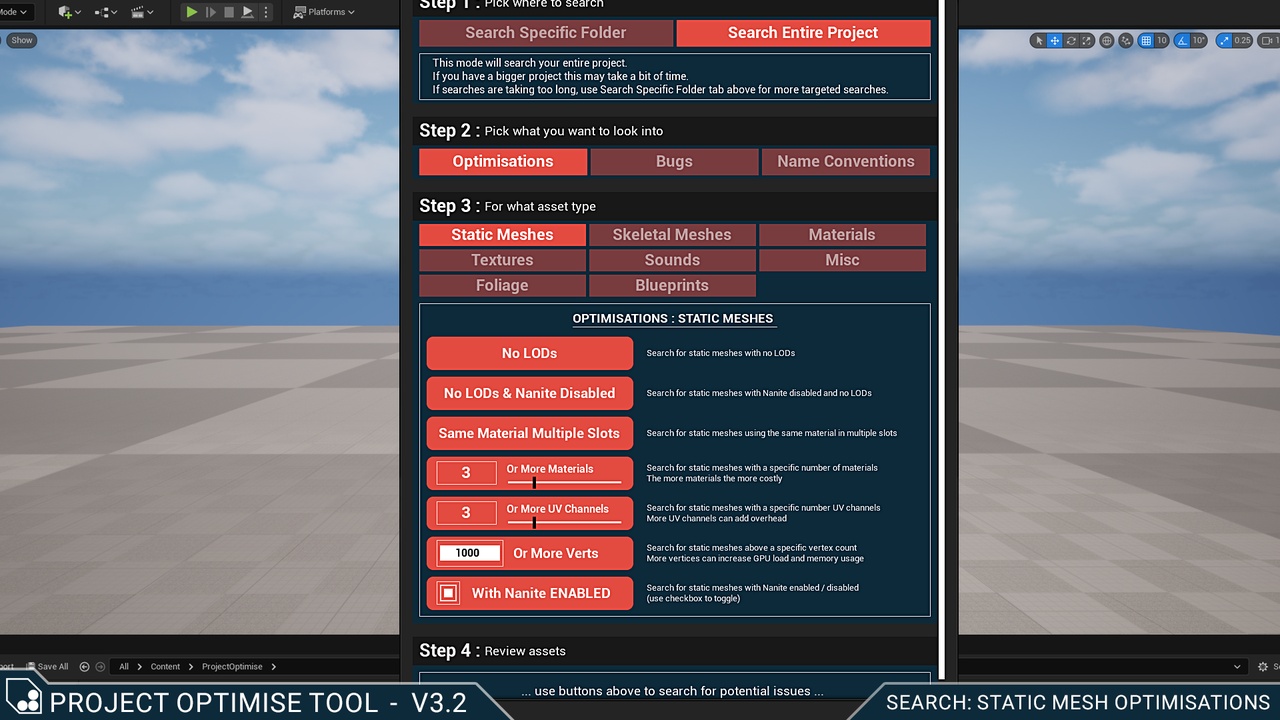
Task: Click the materials count field showing 3
Action: (x=466, y=473)
